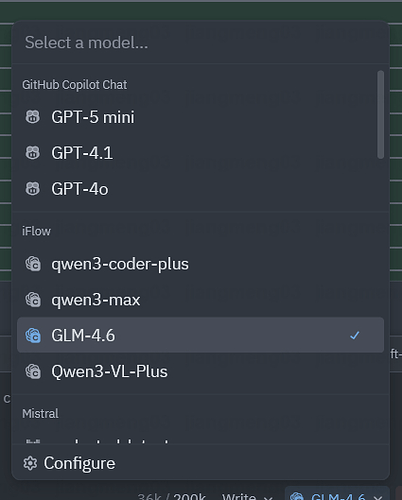Focus the Select a model search field

click(x=200, y=43)
